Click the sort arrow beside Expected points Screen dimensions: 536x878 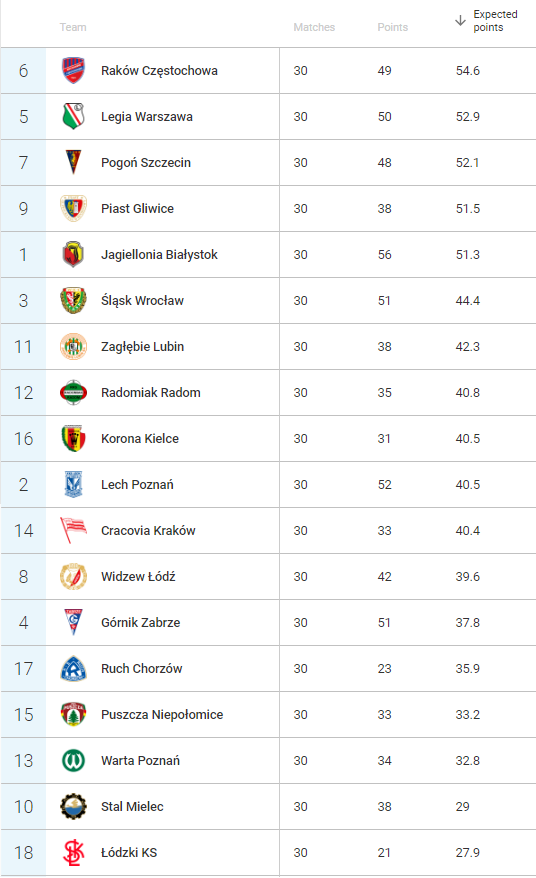coord(460,21)
